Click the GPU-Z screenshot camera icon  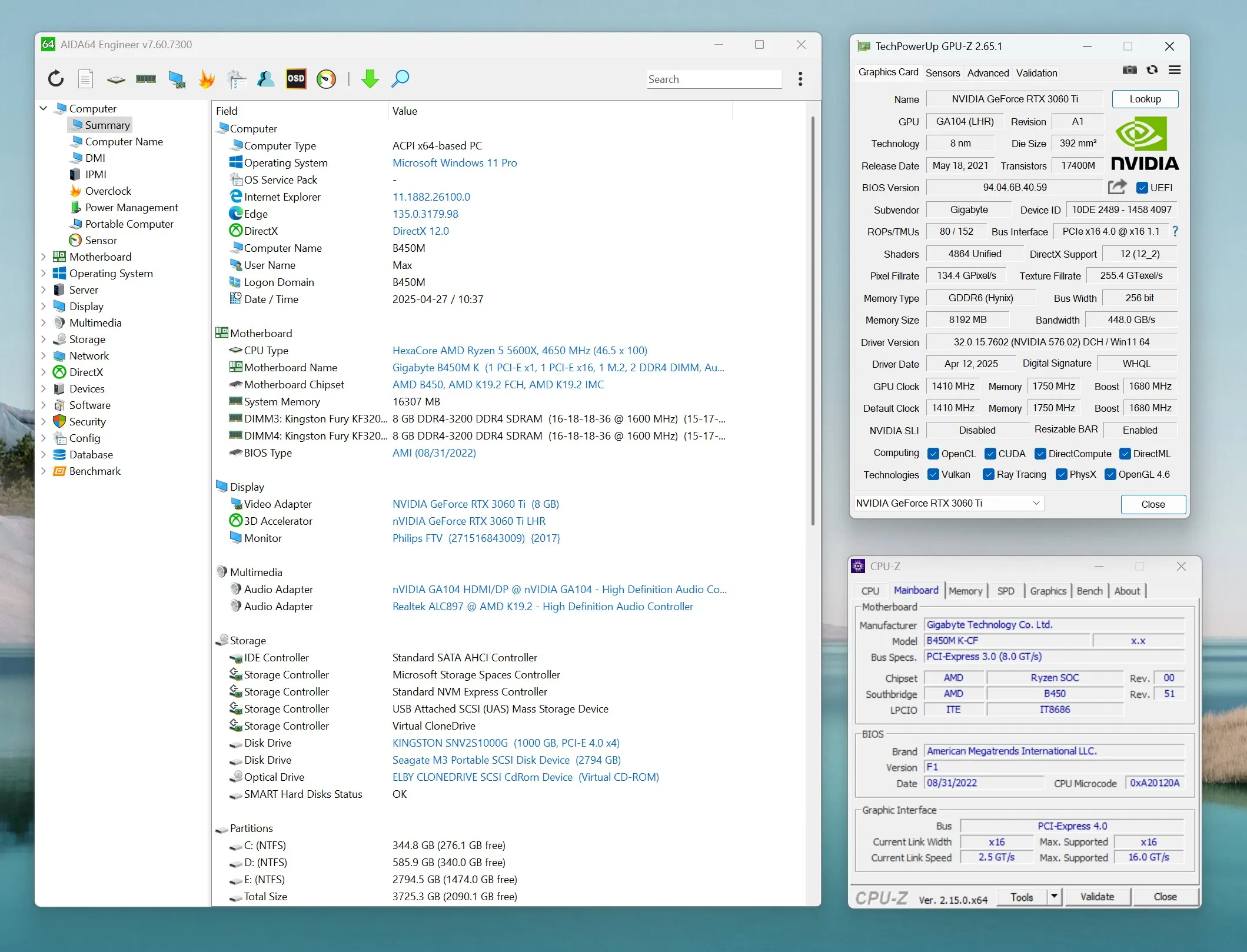(1130, 70)
